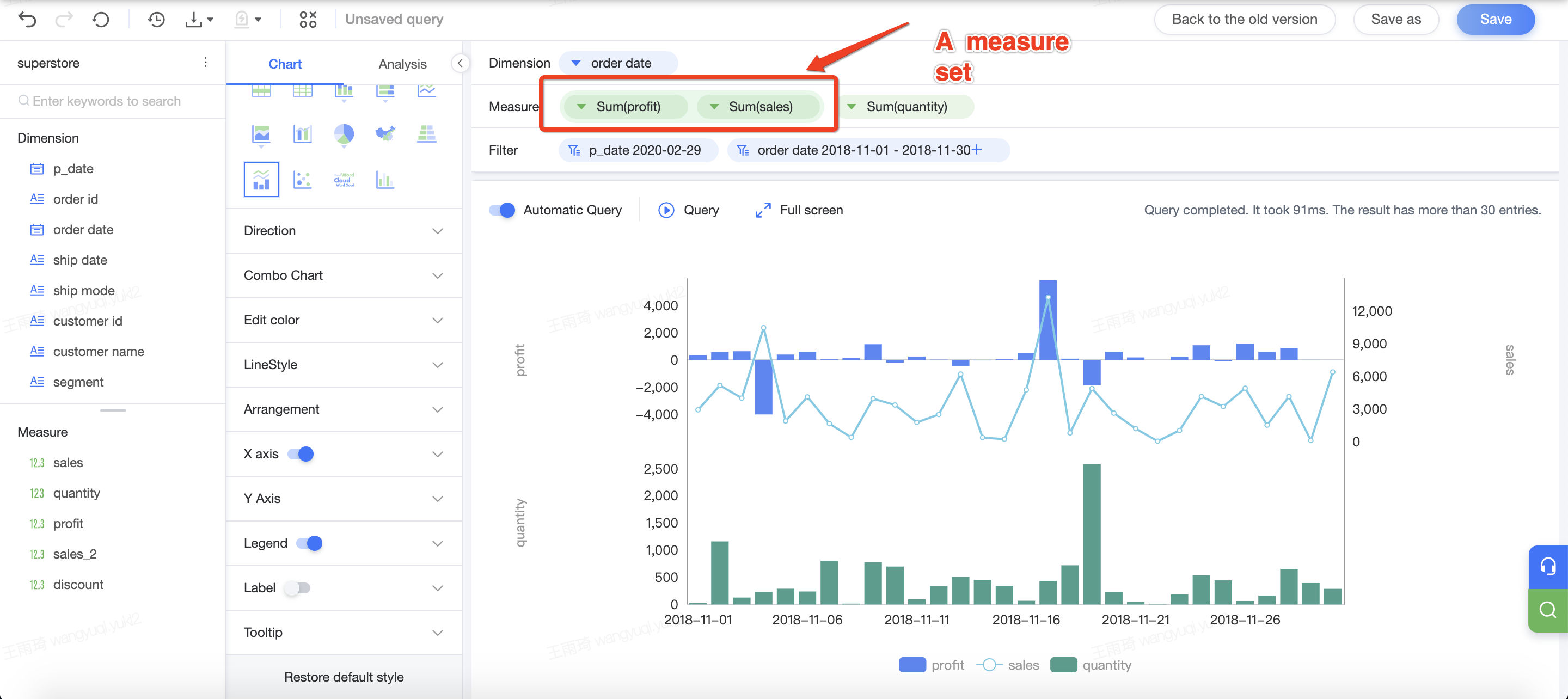
Task: Select the pie chart type
Action: tap(344, 134)
